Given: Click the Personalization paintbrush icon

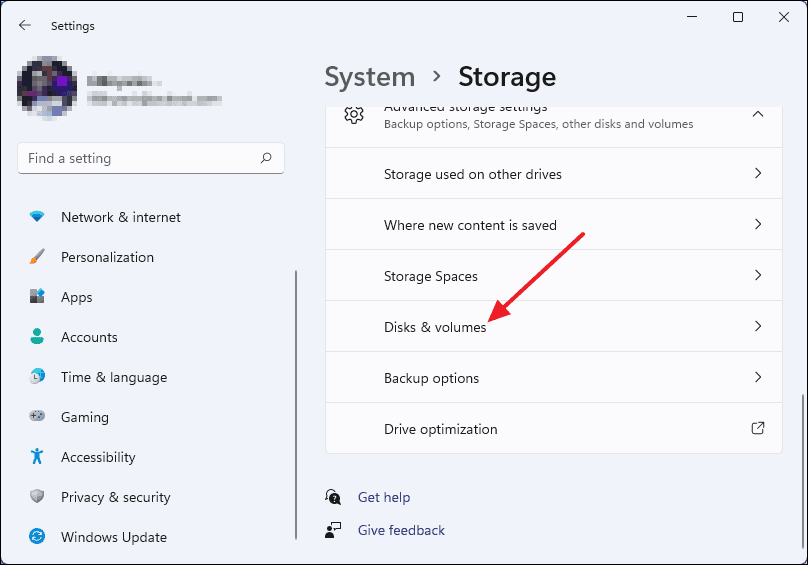Looking at the screenshot, I should point(37,257).
